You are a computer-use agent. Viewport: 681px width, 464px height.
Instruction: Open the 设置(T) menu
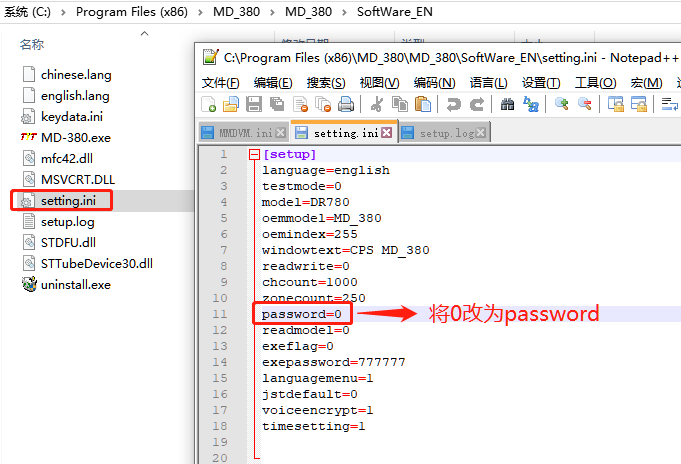pos(541,82)
